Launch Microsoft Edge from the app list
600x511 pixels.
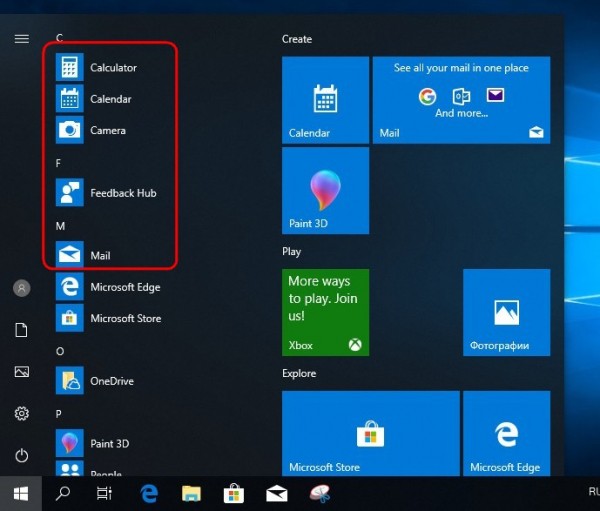[x=113, y=287]
